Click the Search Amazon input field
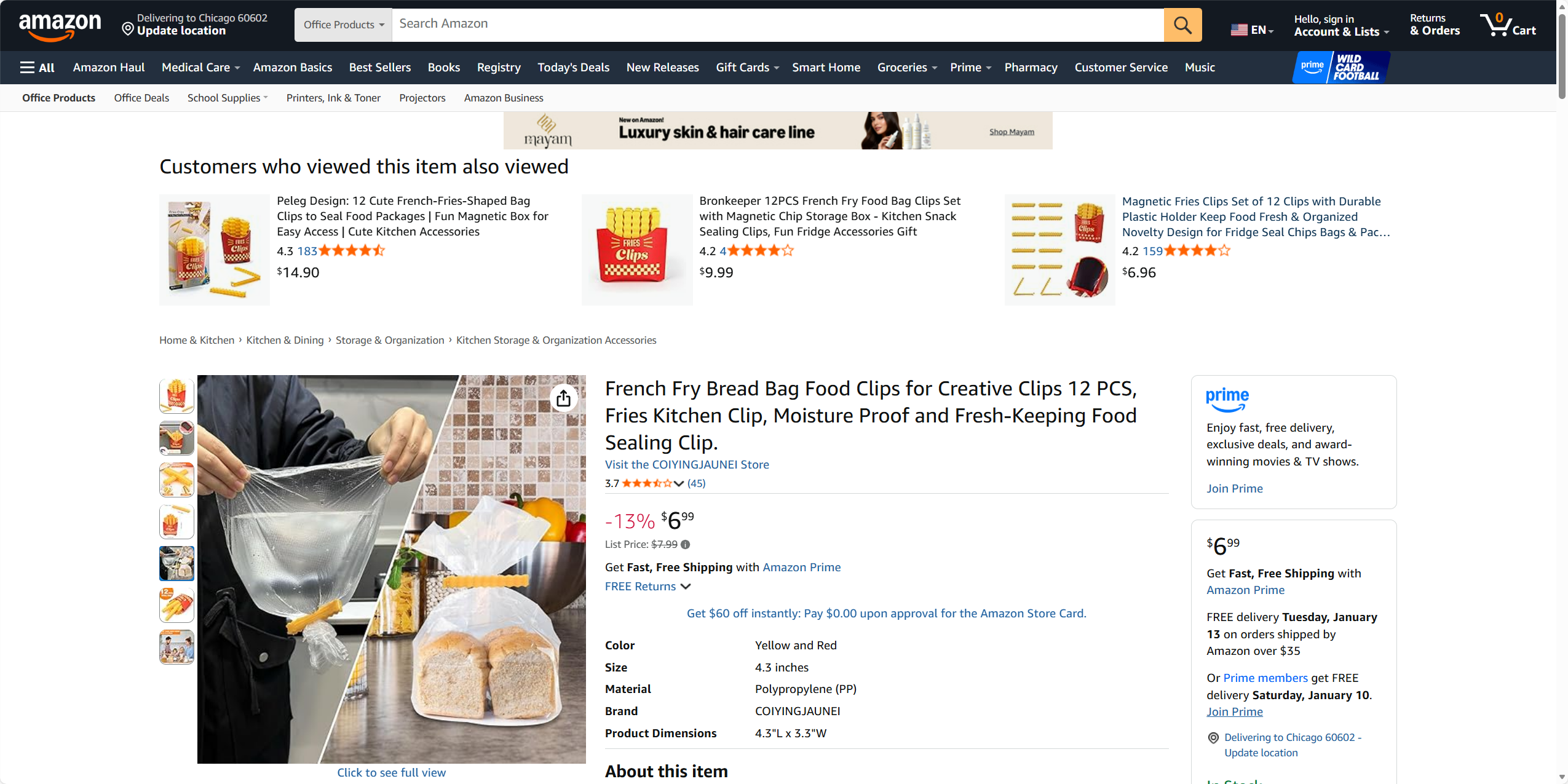The height and width of the screenshot is (784, 1568). click(x=777, y=25)
